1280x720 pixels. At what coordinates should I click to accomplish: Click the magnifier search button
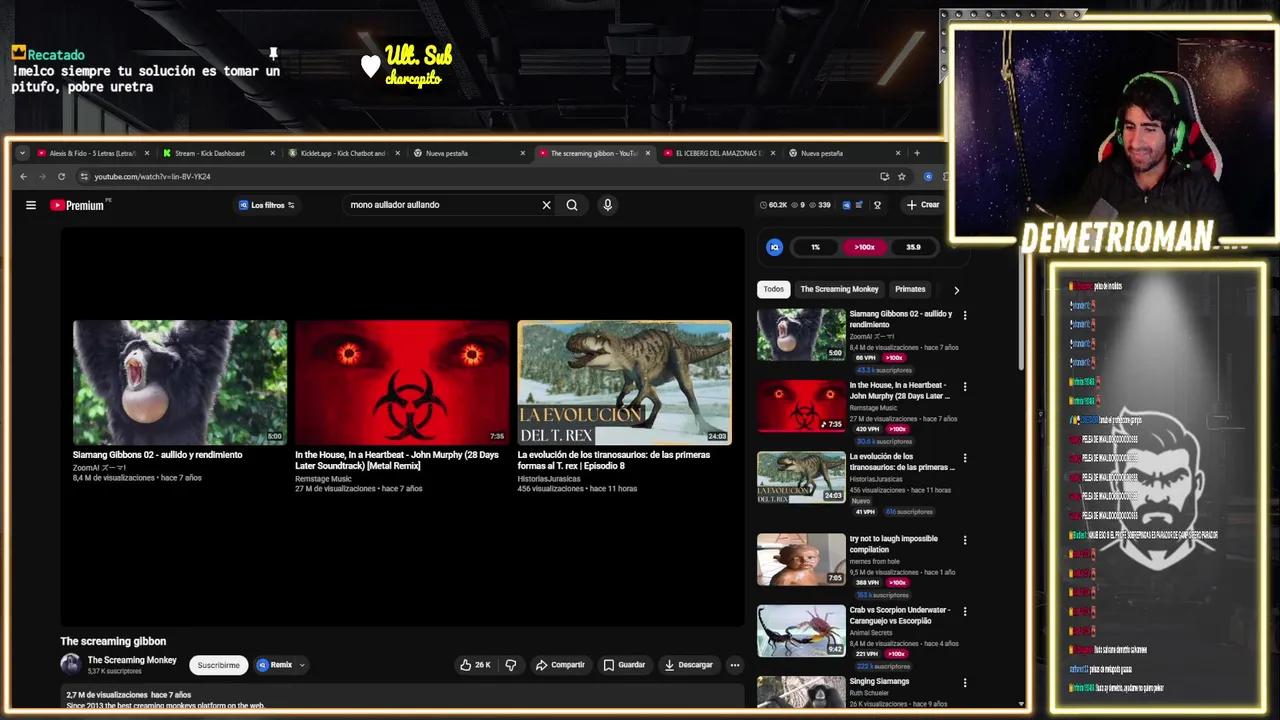(572, 205)
